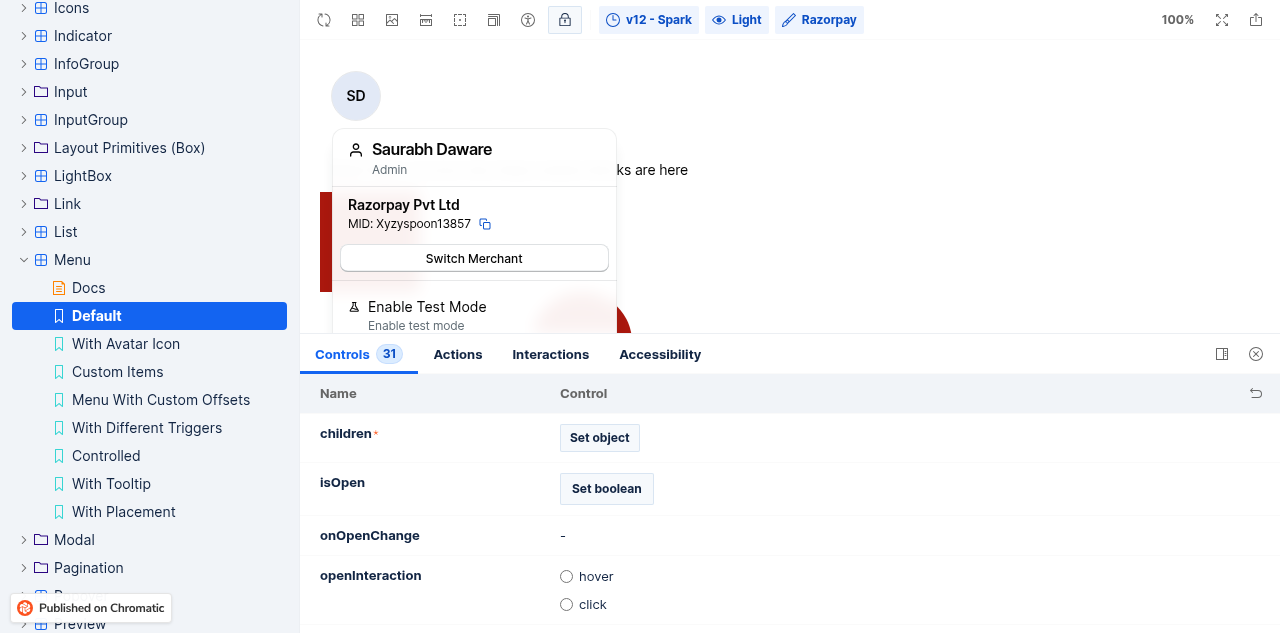Open the v12 - Spark version selector
This screenshot has height=633, width=1280.
pyautogui.click(x=649, y=20)
